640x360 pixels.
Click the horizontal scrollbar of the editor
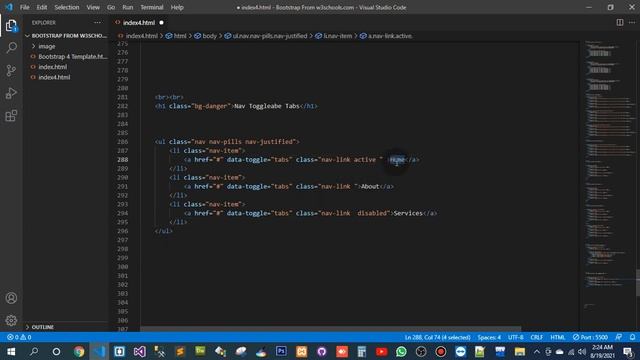pos(331,329)
